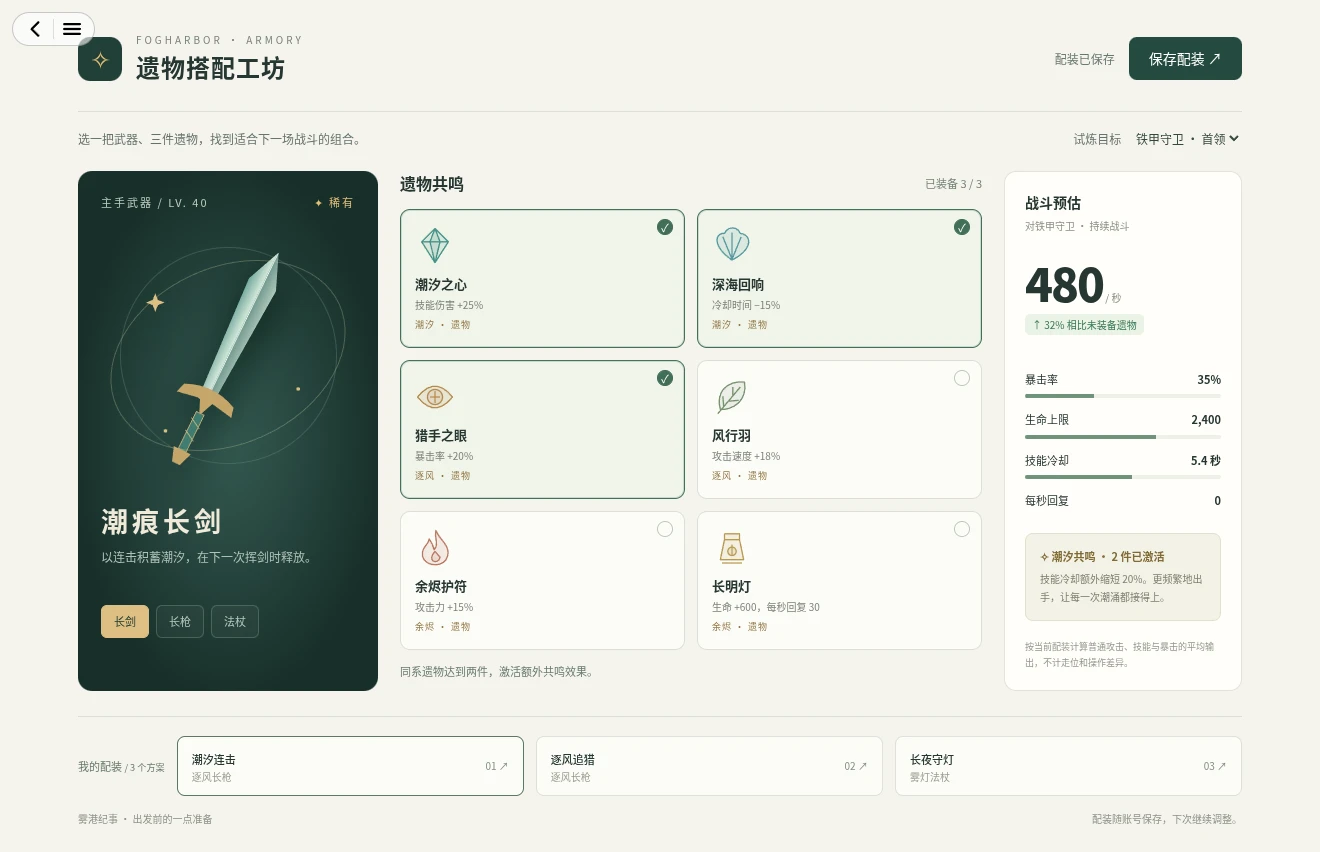The height and width of the screenshot is (852, 1320).
Task: Click the 潮汐之心 diamond relic icon
Action: click(434, 245)
